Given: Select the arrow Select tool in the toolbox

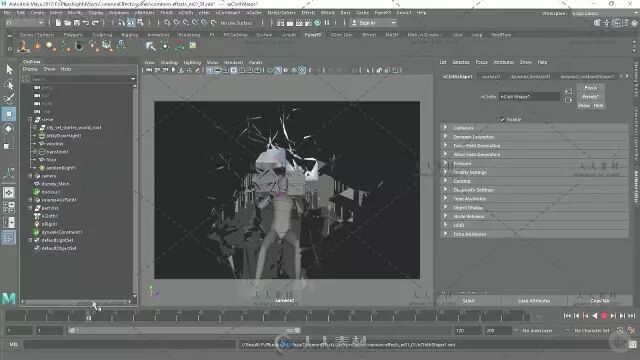Looking at the screenshot, I should pyautogui.click(x=9, y=69).
